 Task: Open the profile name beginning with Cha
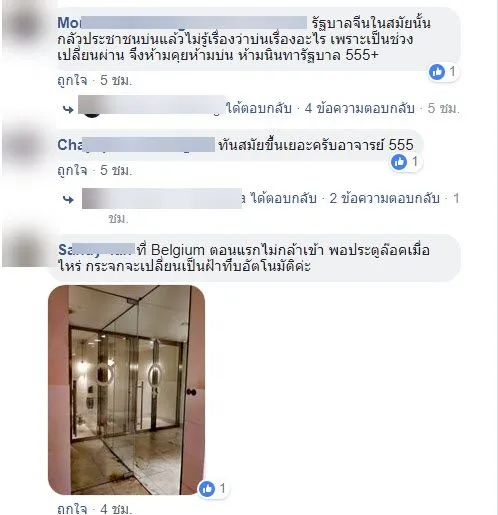pyautogui.click(x=136, y=145)
